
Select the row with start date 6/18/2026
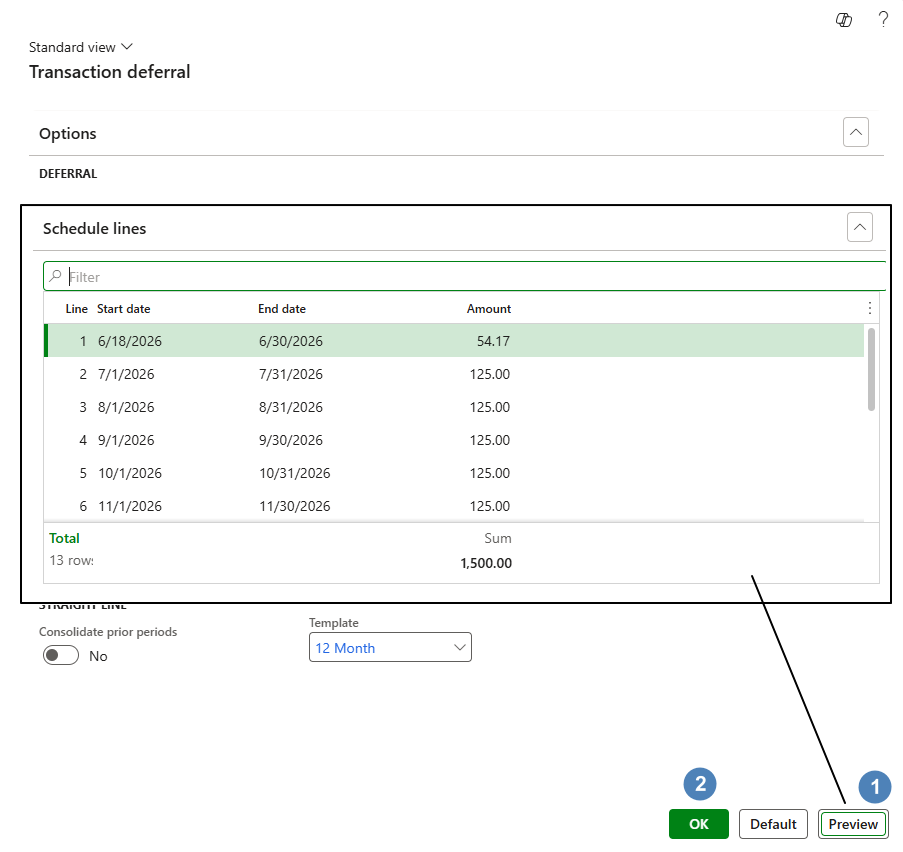click(454, 340)
